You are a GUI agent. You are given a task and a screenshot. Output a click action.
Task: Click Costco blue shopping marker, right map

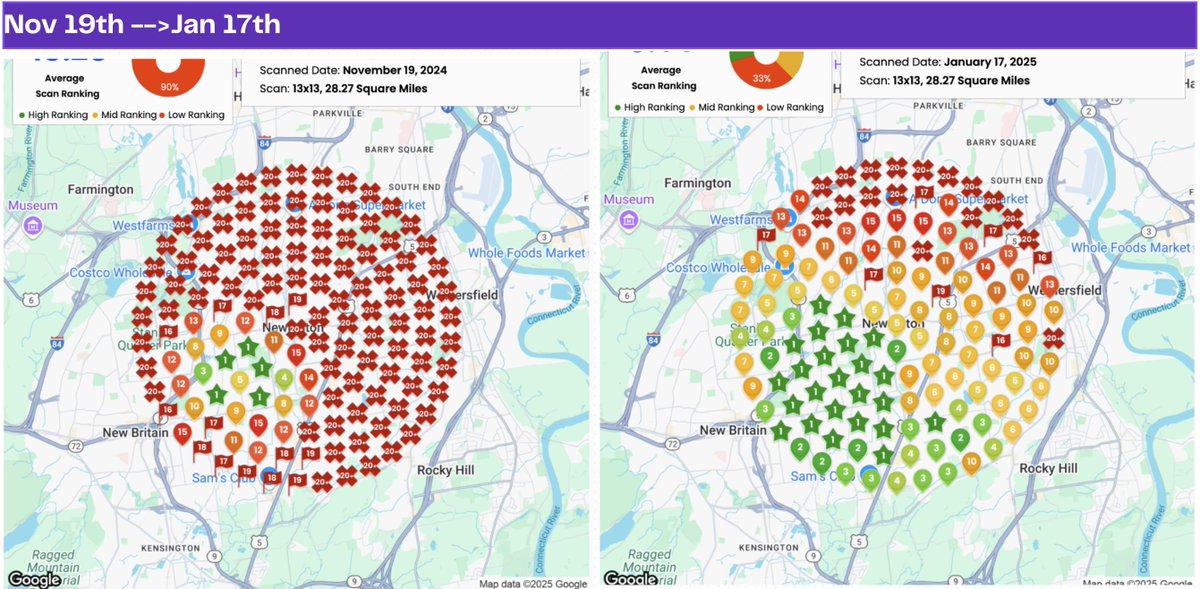[x=786, y=266]
